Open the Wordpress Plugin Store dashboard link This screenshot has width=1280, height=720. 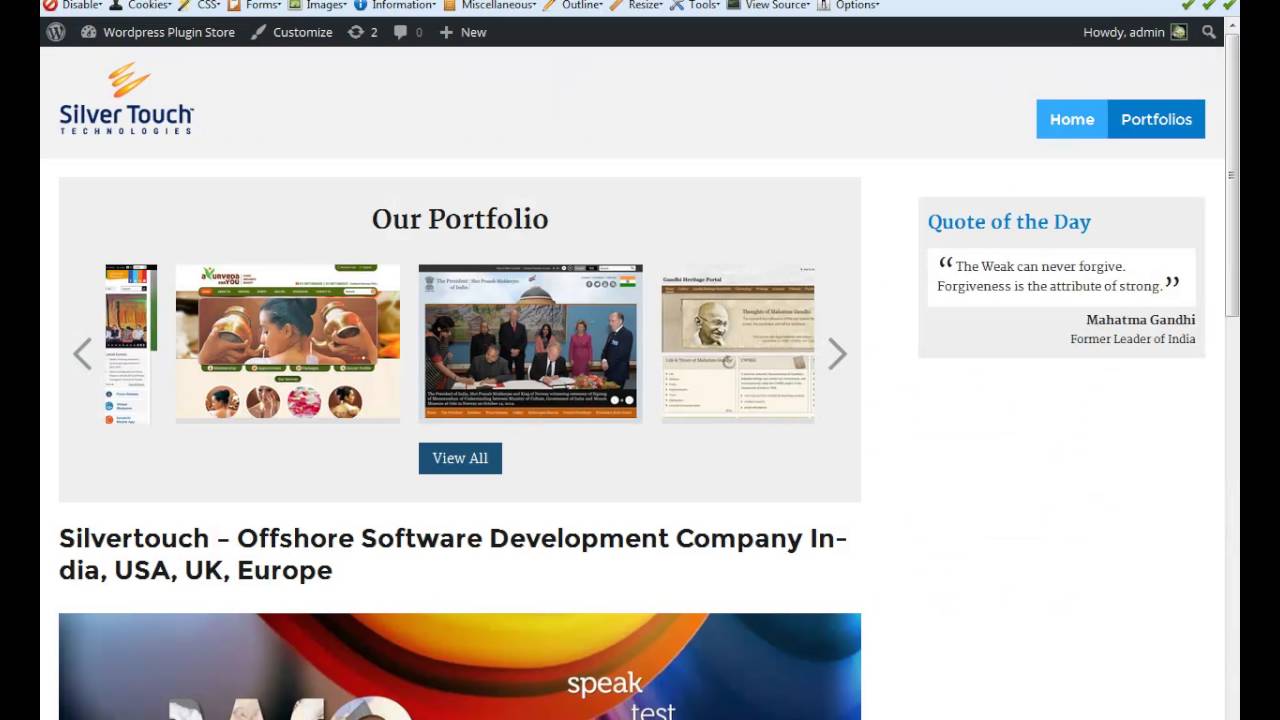(x=158, y=32)
